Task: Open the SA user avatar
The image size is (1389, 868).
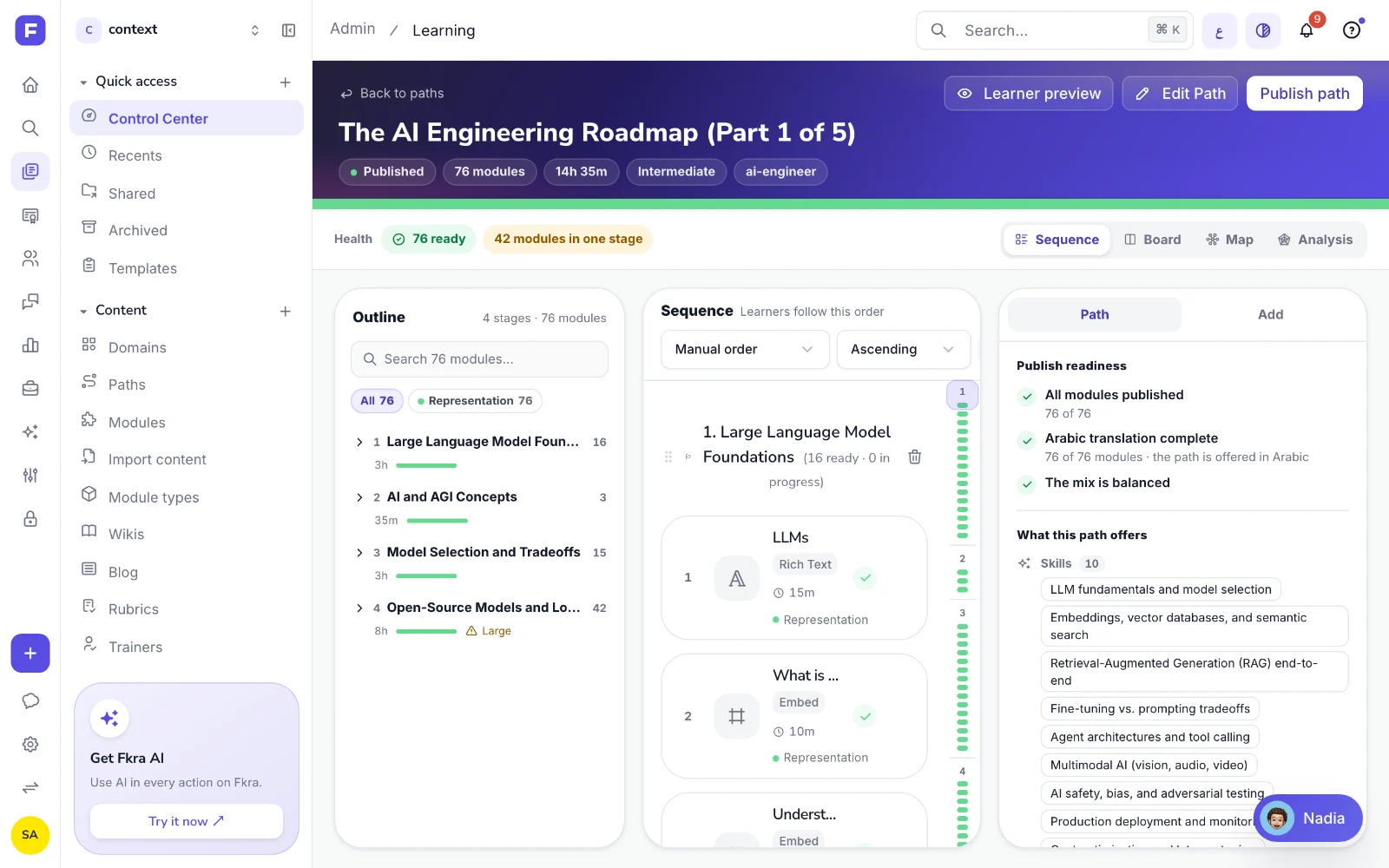Action: pyautogui.click(x=30, y=835)
